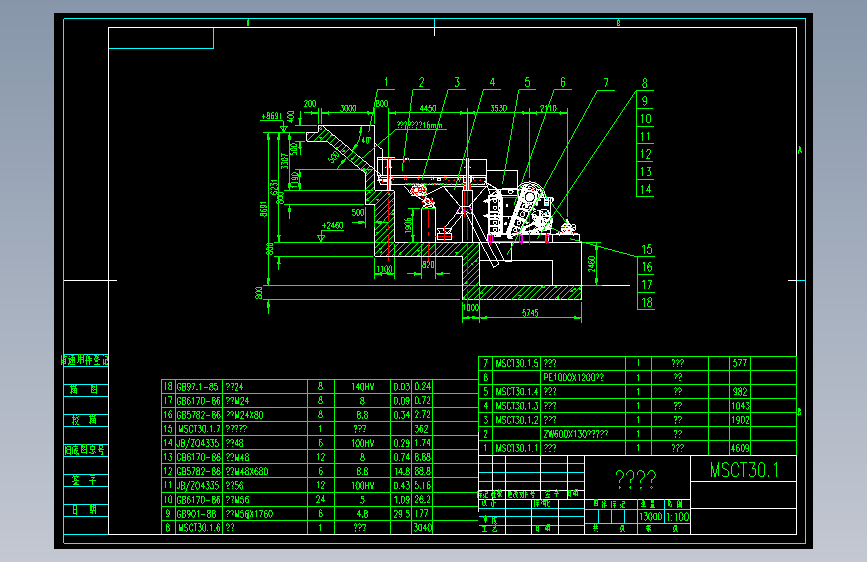Screen dimensions: 867x562
Task: Click the +2460 elevation marker label
Action: click(x=333, y=226)
